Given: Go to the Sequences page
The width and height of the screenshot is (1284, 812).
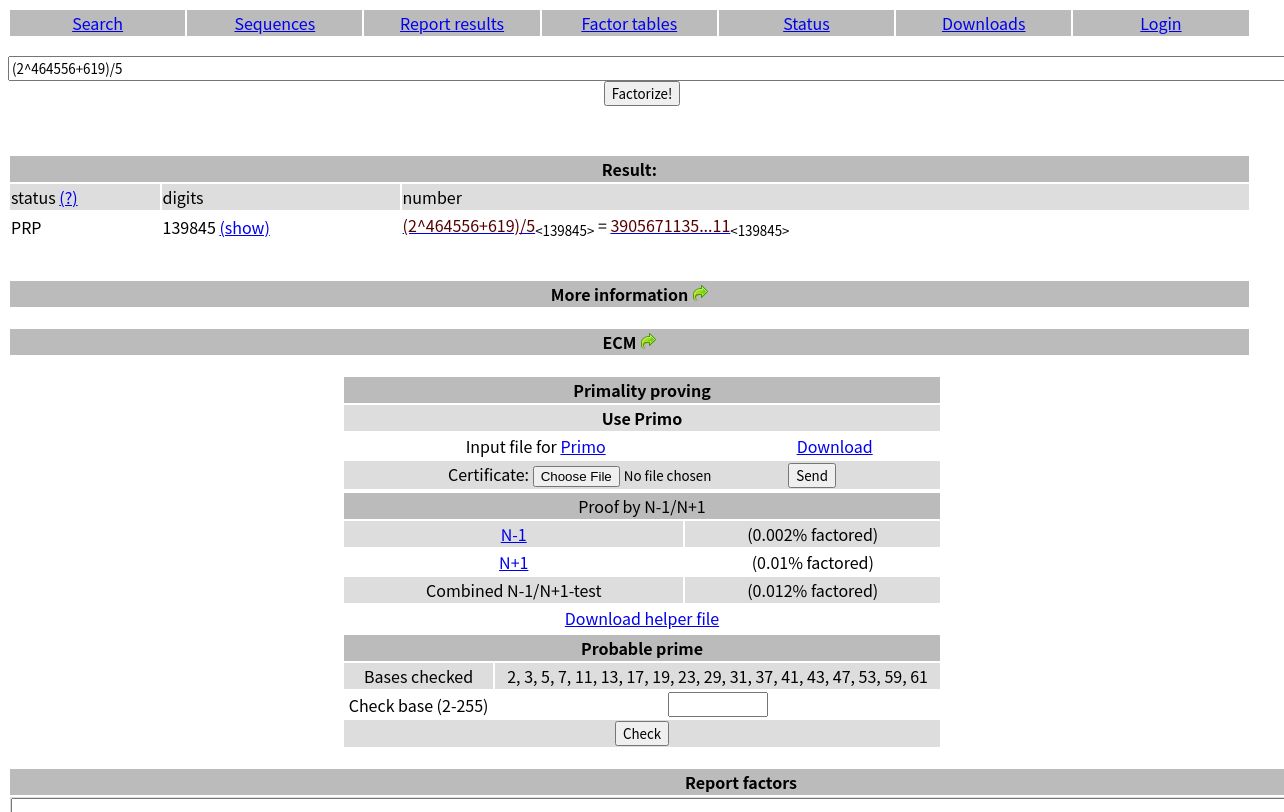Looking at the screenshot, I should (x=274, y=23).
